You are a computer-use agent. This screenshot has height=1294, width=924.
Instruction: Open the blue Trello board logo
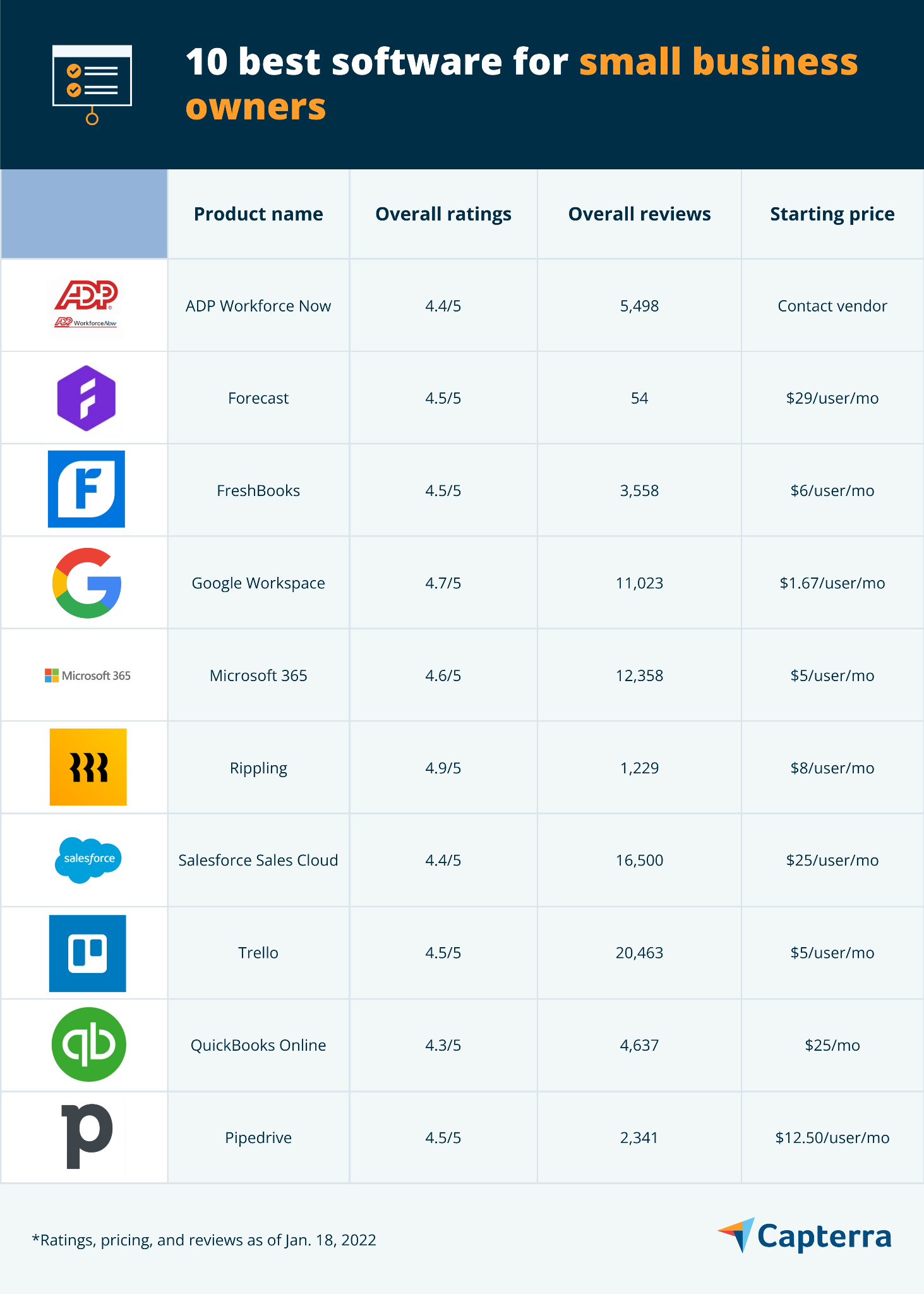coord(88,953)
